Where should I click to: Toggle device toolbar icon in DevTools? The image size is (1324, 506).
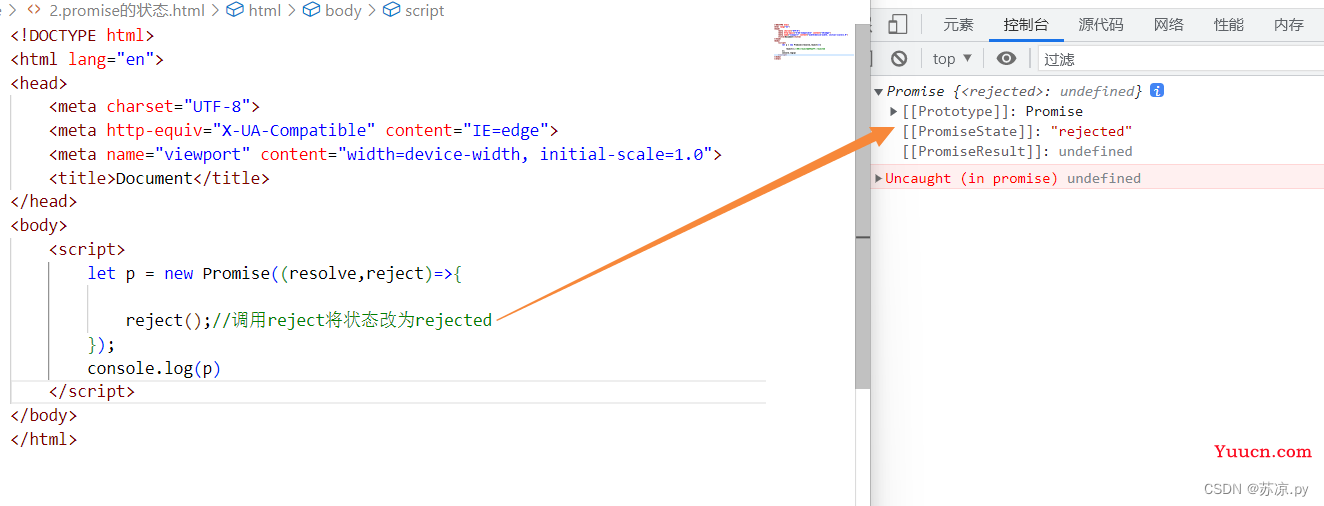coord(897,25)
